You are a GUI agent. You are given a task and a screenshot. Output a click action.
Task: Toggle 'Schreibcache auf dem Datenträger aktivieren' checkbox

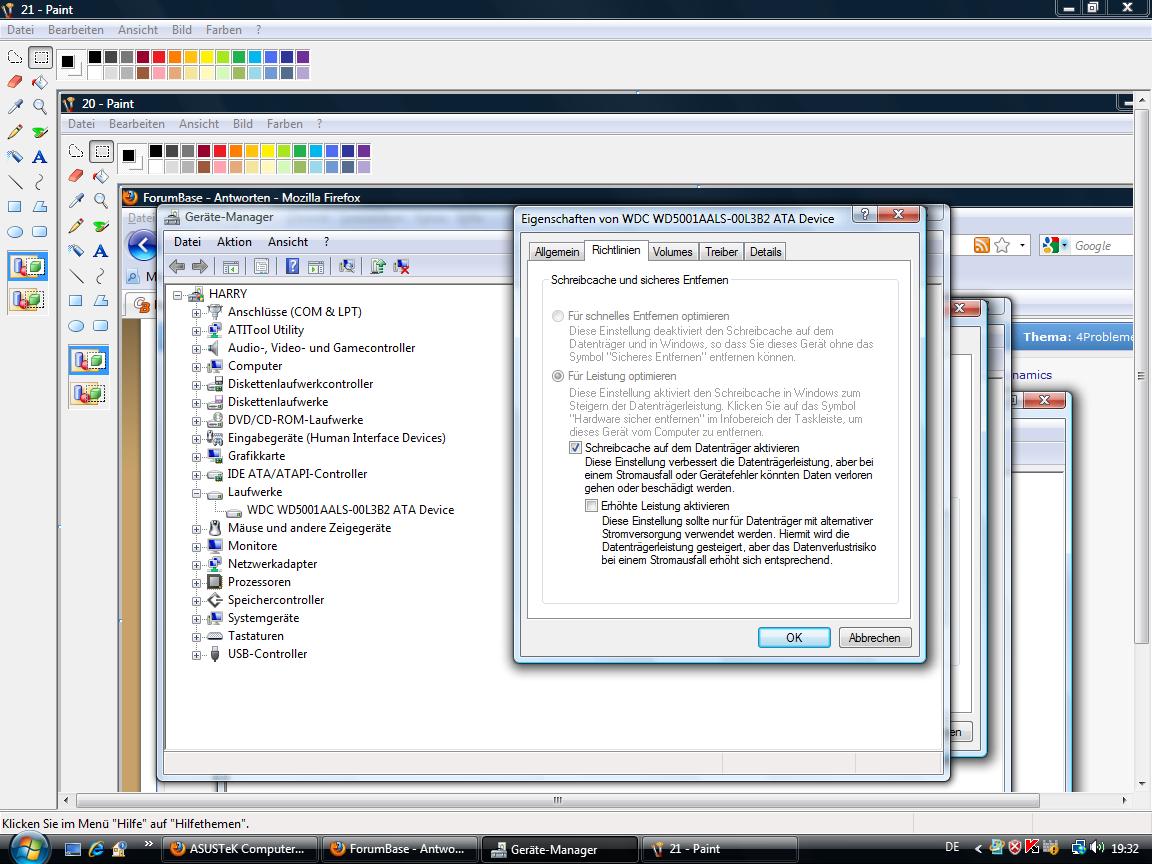pyautogui.click(x=575, y=448)
